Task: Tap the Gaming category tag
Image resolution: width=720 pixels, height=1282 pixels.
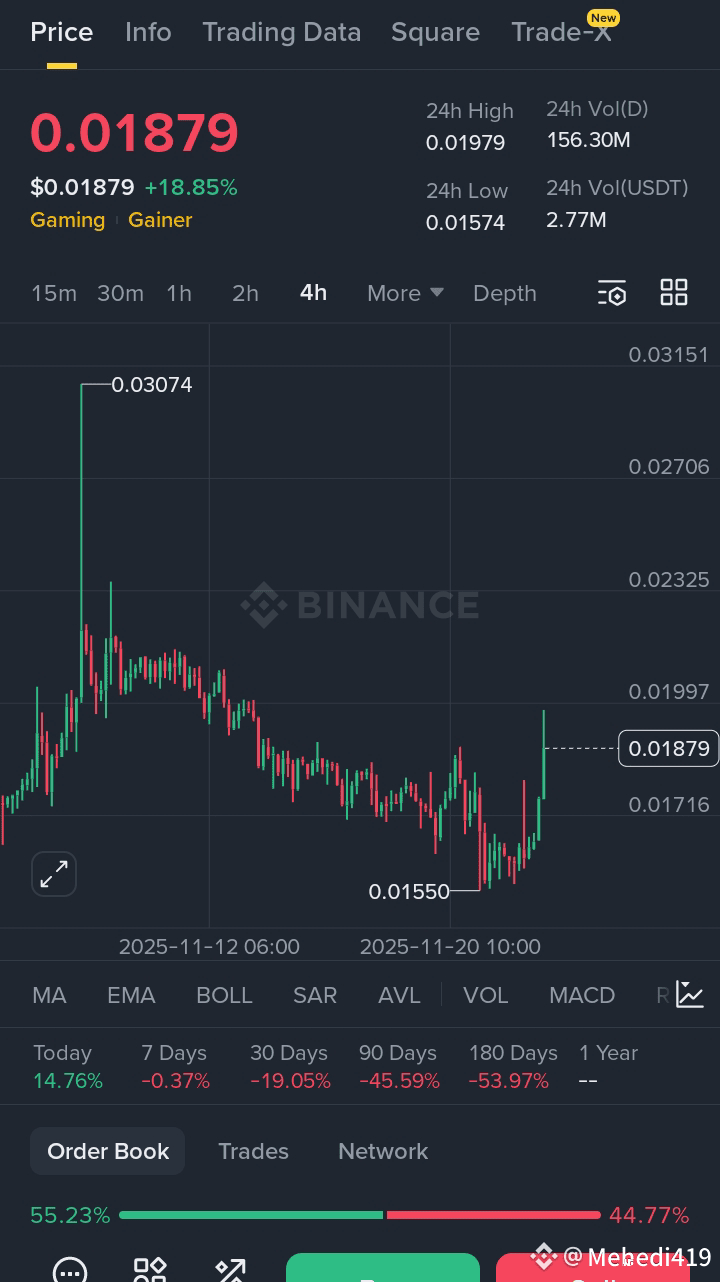Action: tap(67, 220)
